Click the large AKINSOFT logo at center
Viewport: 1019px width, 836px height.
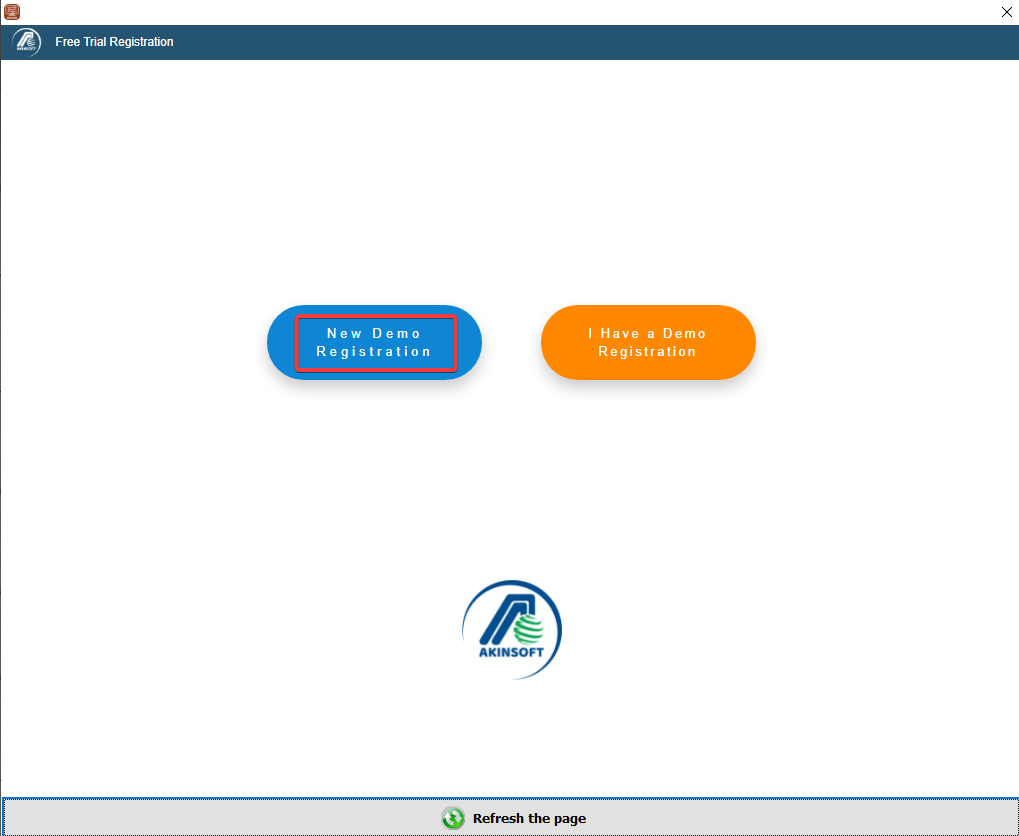click(511, 629)
